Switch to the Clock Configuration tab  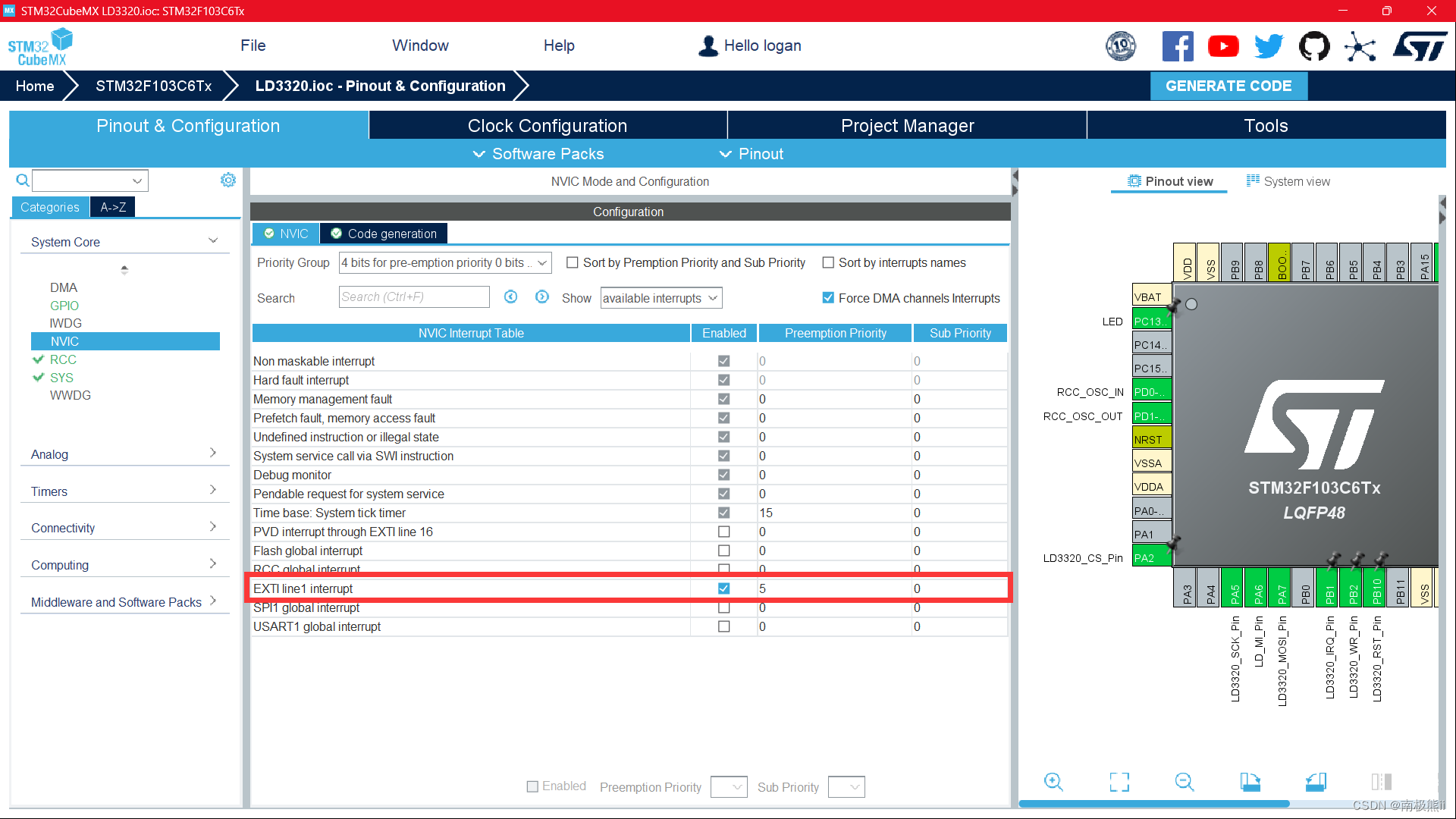(x=547, y=126)
